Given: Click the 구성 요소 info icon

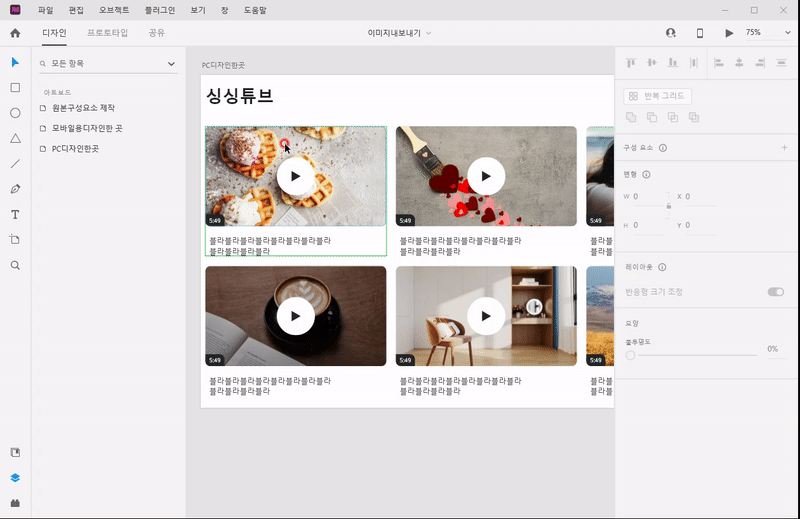Looking at the screenshot, I should coord(663,148).
